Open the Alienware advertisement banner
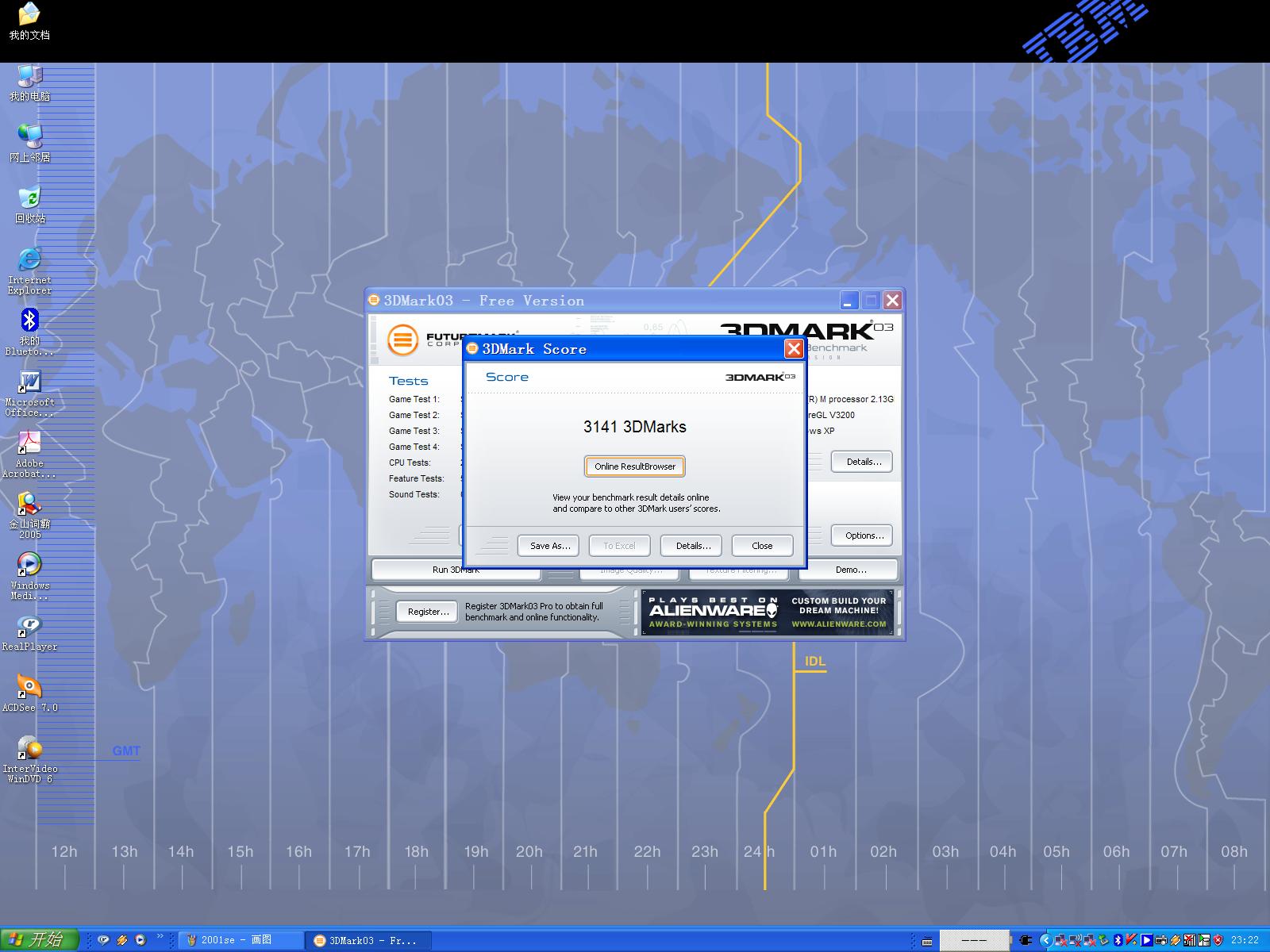 [x=767, y=612]
